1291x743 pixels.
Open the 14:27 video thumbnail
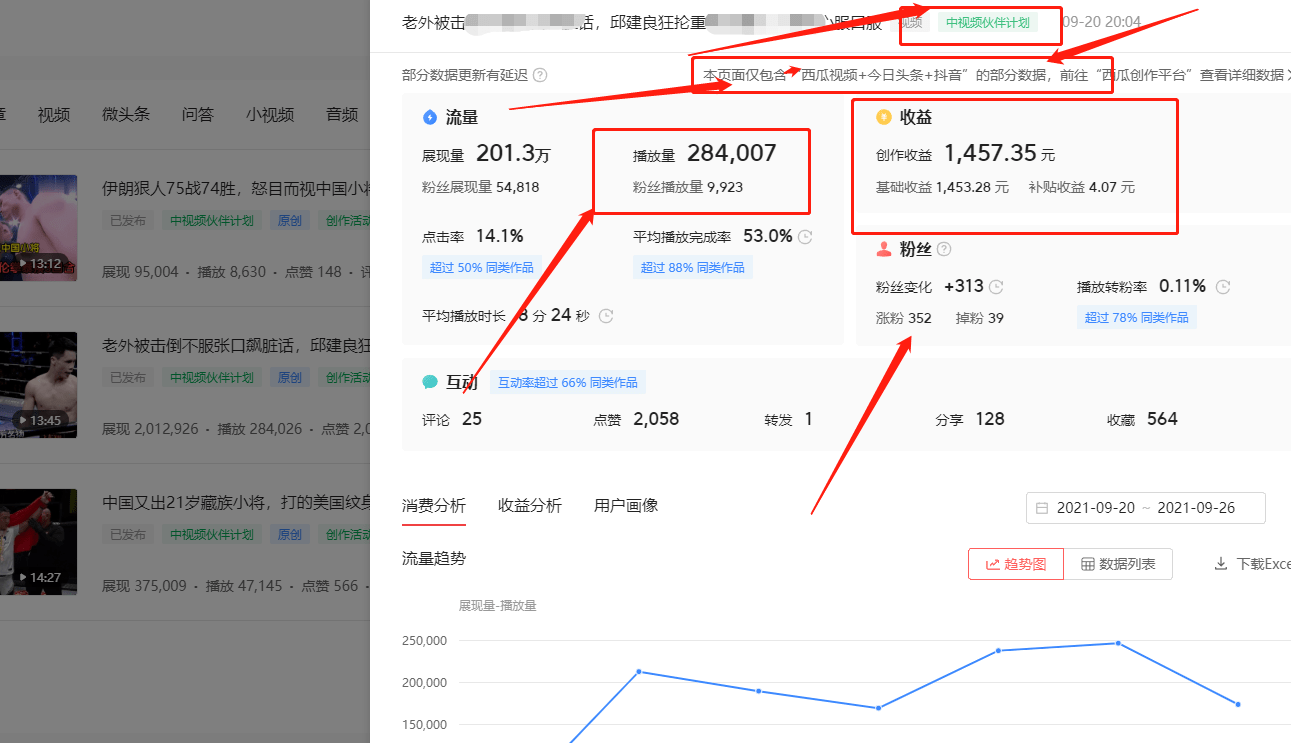point(38,541)
